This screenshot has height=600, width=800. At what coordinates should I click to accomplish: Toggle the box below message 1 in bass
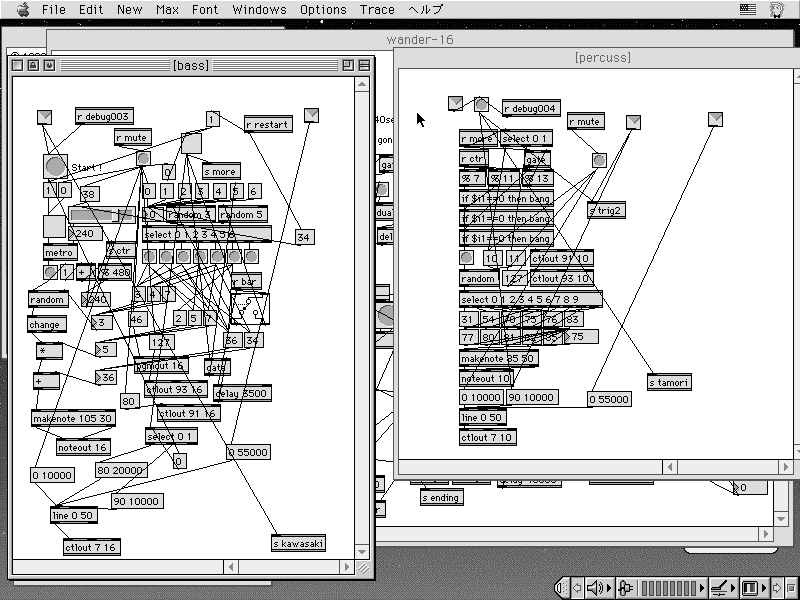[x=191, y=143]
